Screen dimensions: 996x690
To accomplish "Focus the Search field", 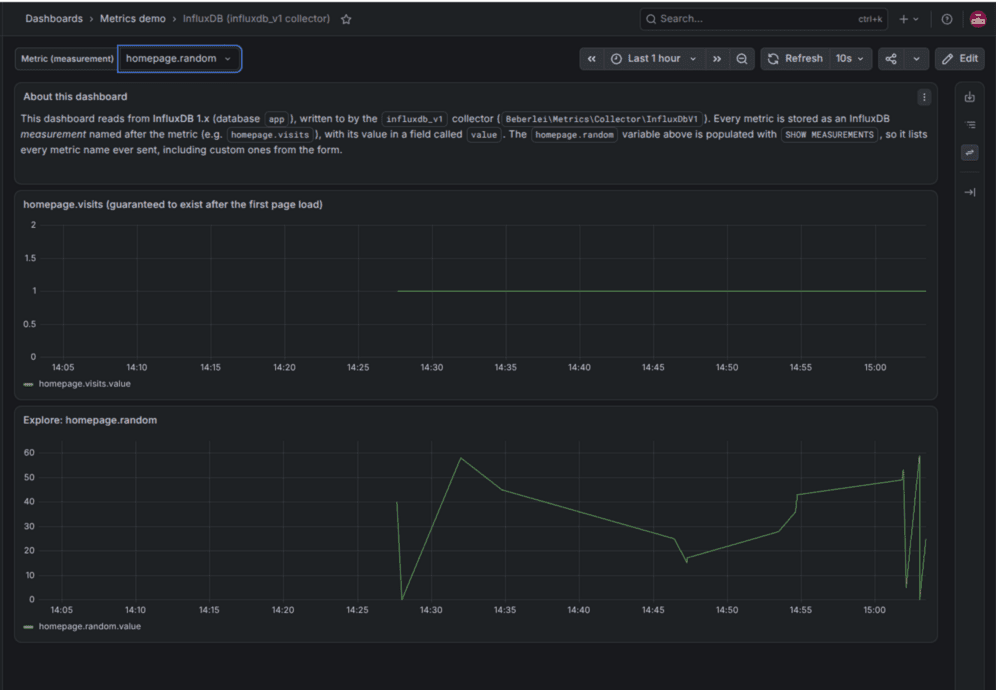I will [x=764, y=19].
